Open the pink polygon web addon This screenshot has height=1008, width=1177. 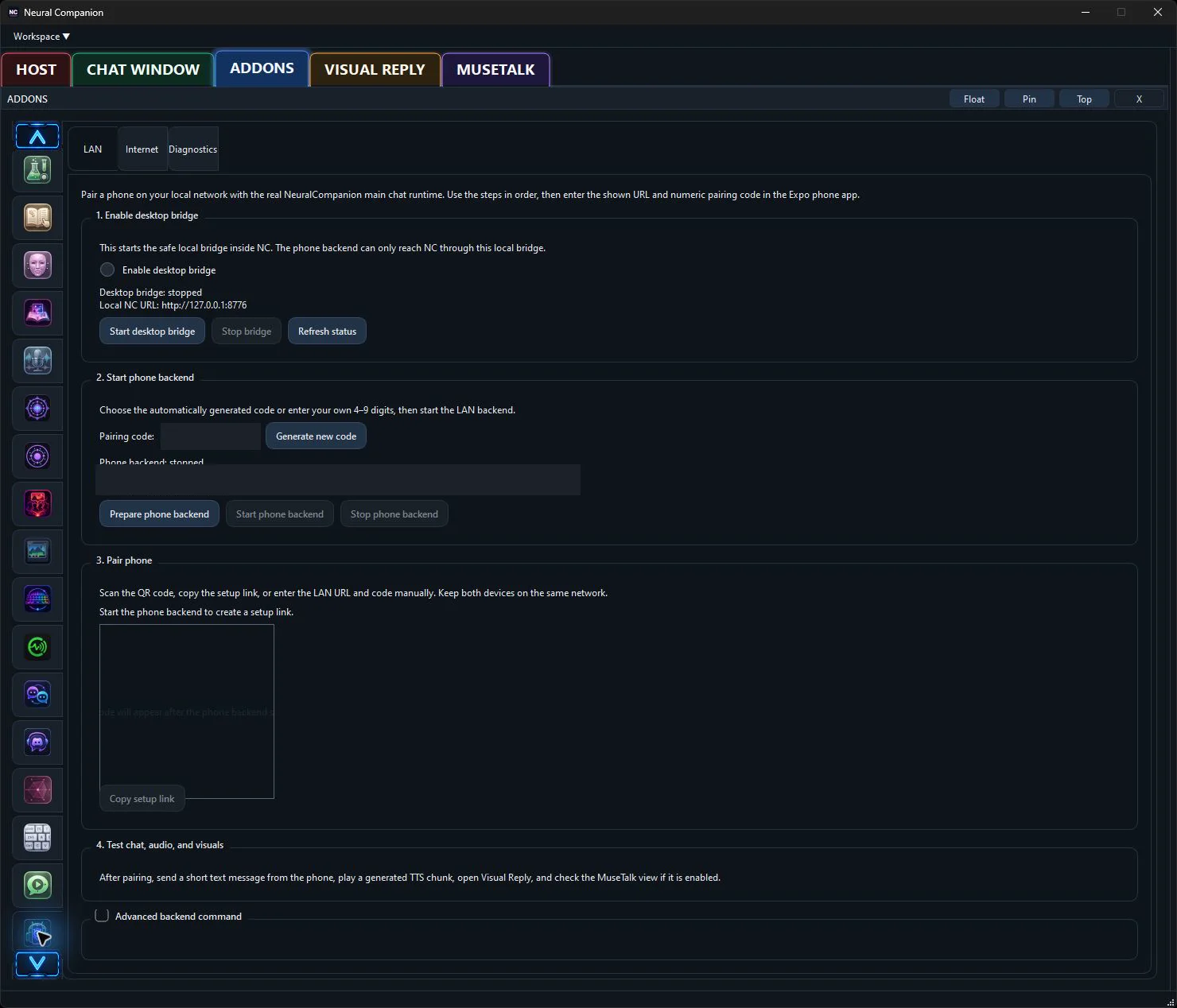[37, 789]
